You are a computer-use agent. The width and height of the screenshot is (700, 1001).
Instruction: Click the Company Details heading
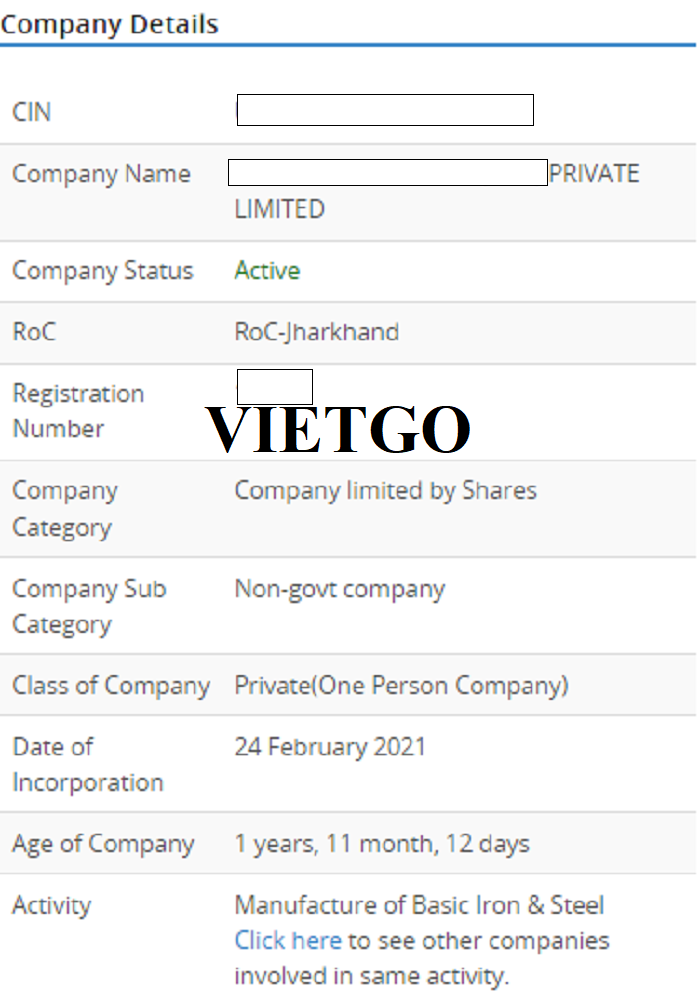(x=109, y=24)
